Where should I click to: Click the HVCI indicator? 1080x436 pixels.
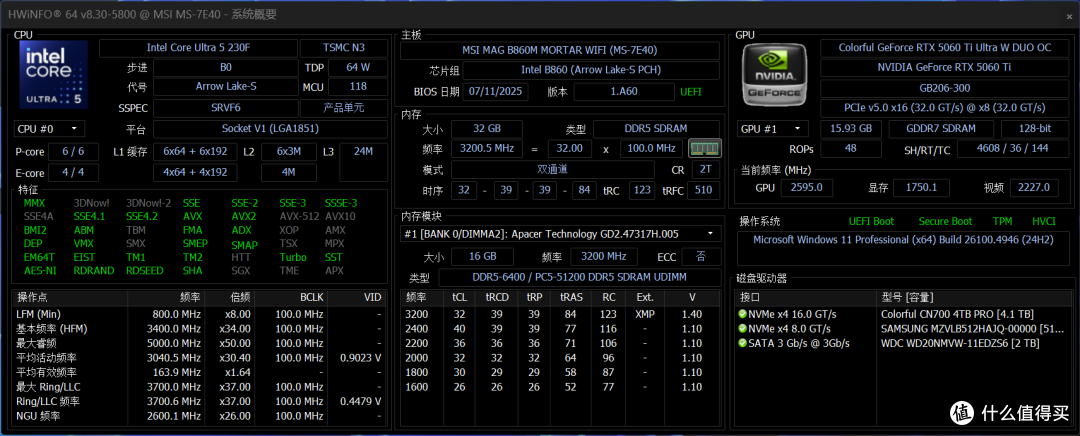coord(1044,221)
